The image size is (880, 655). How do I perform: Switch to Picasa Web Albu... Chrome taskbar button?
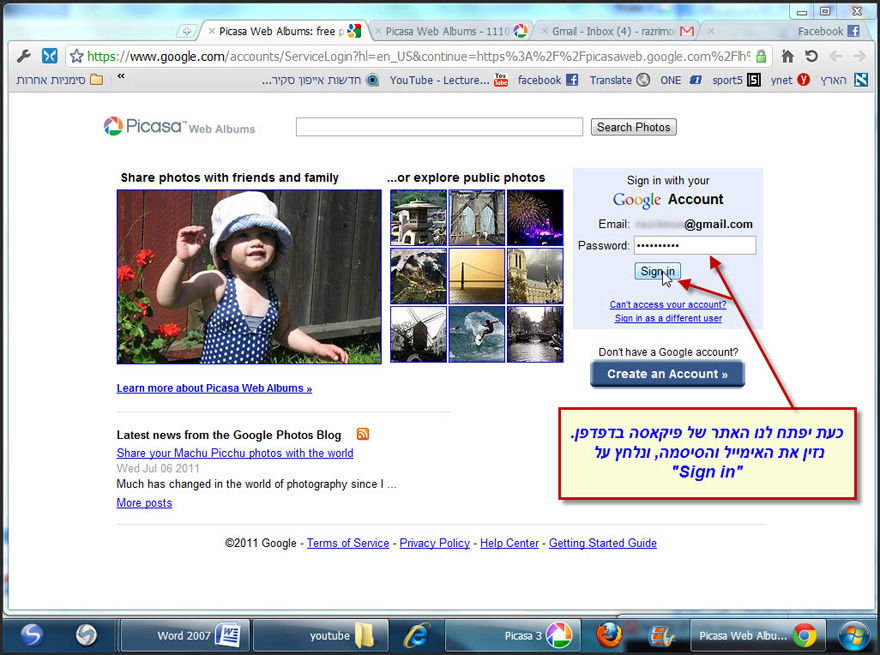coord(758,635)
